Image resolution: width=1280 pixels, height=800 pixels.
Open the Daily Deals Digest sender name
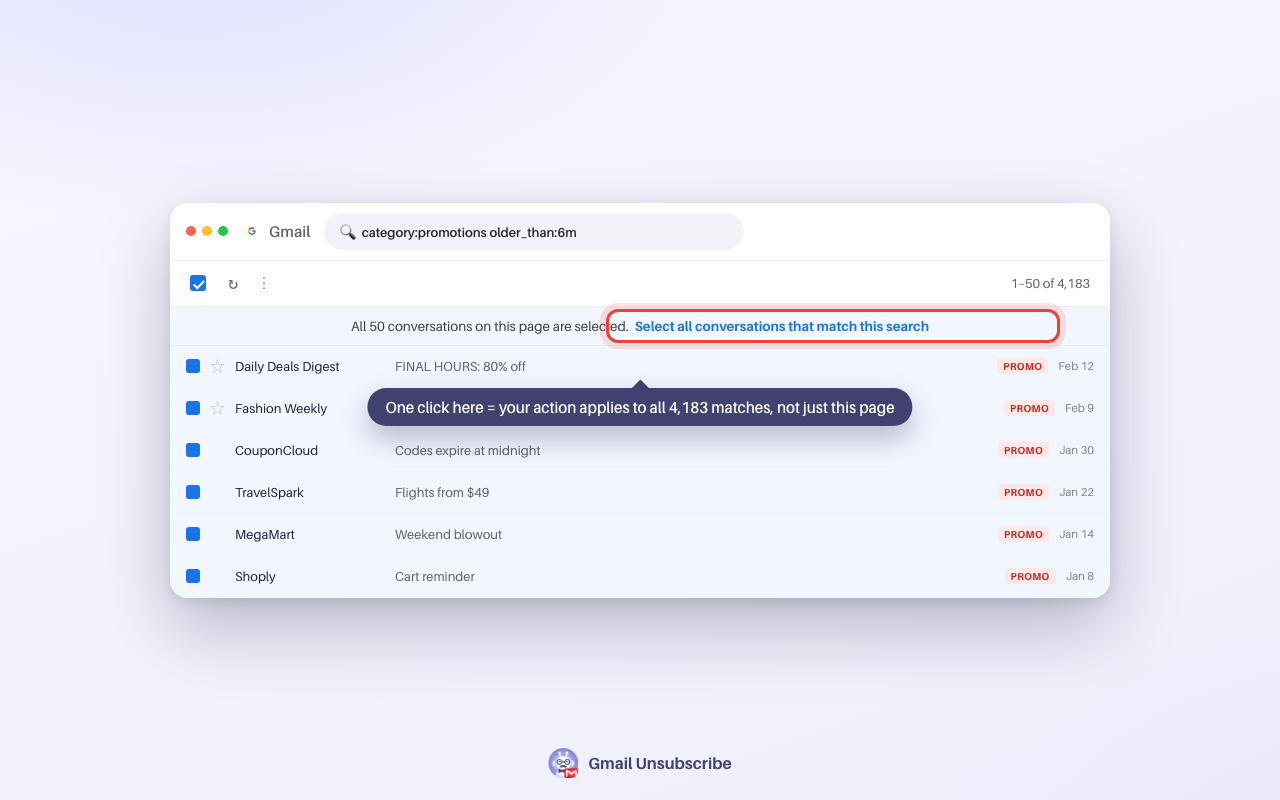point(287,366)
